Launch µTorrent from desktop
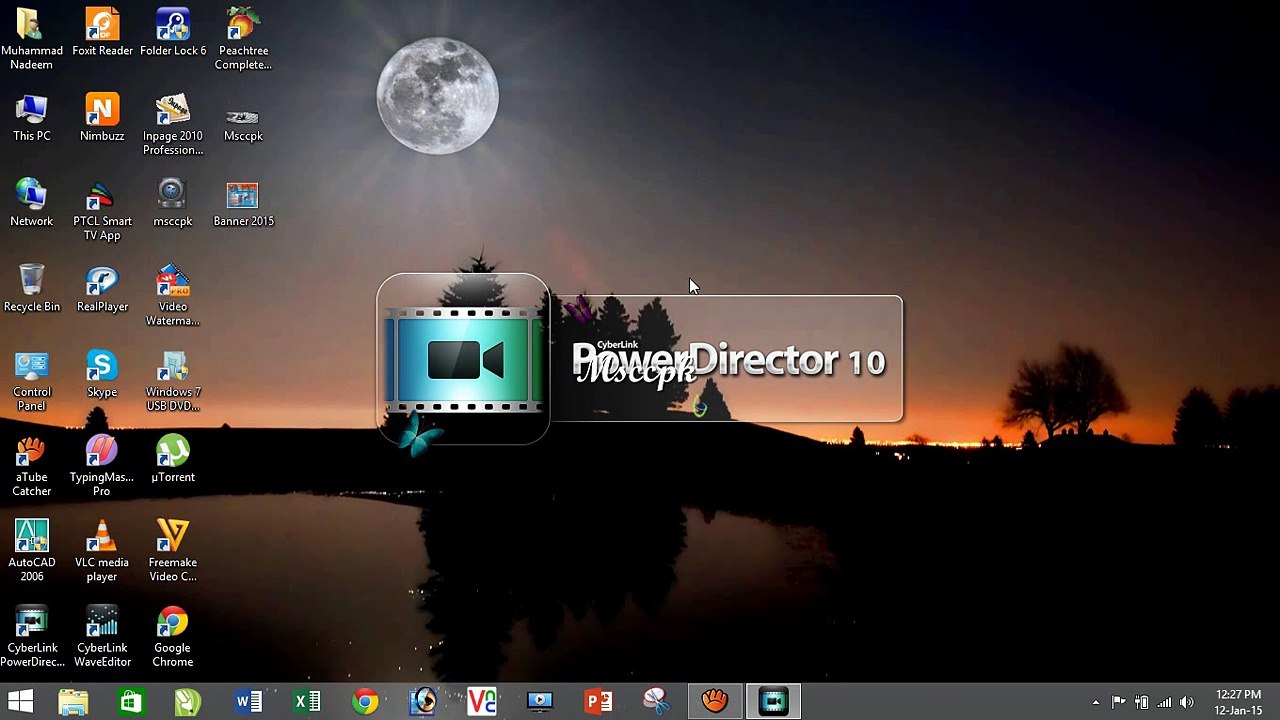 173,458
